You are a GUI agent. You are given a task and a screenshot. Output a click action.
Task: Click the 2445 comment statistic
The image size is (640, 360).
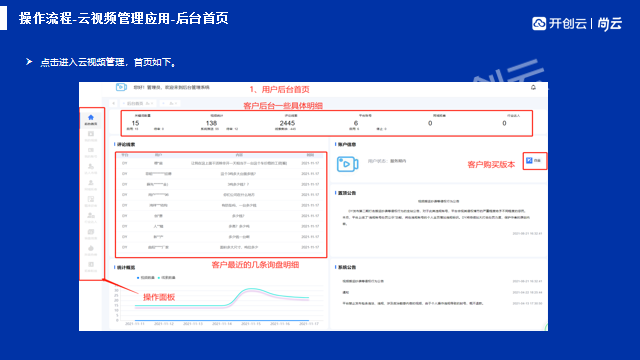point(287,123)
